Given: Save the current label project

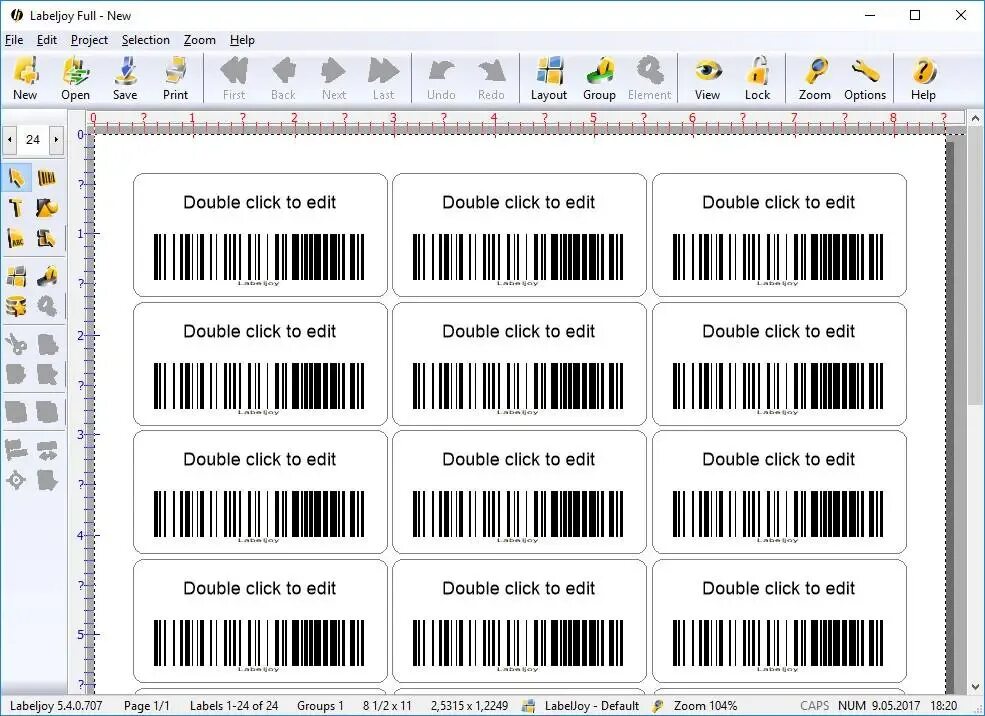Looking at the screenshot, I should click(x=125, y=78).
